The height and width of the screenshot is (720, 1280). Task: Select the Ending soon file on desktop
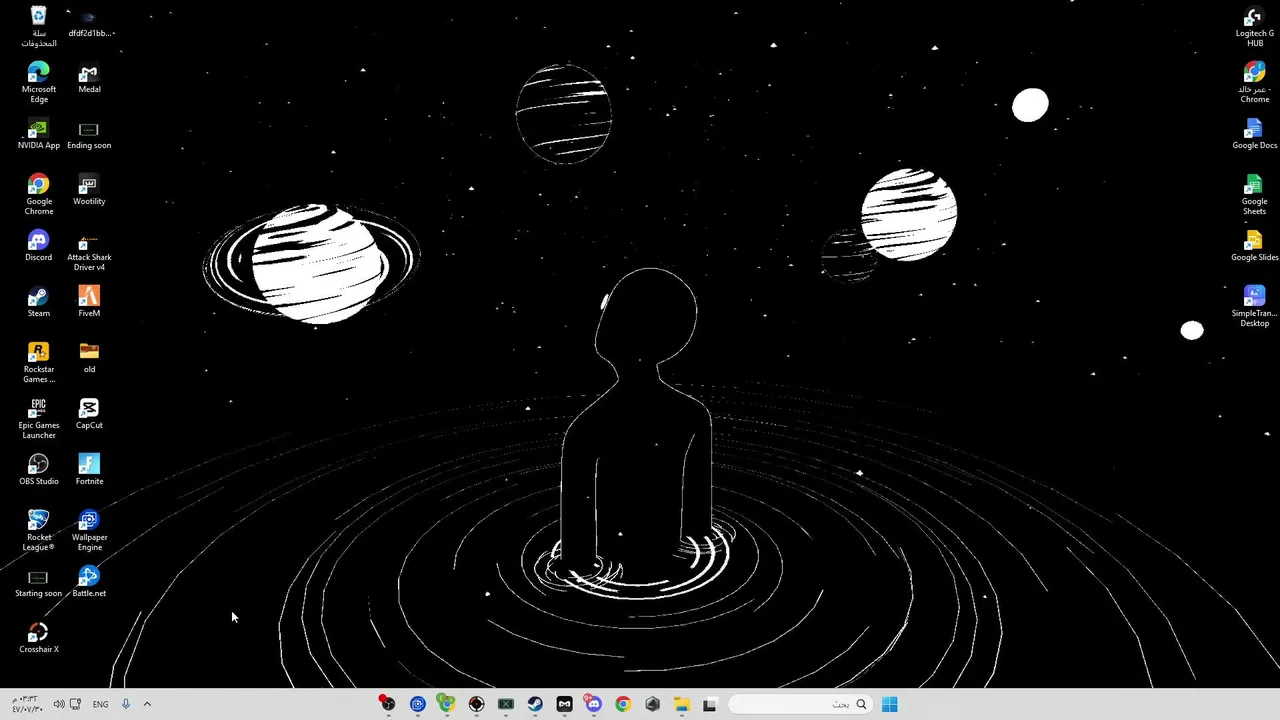point(89,135)
